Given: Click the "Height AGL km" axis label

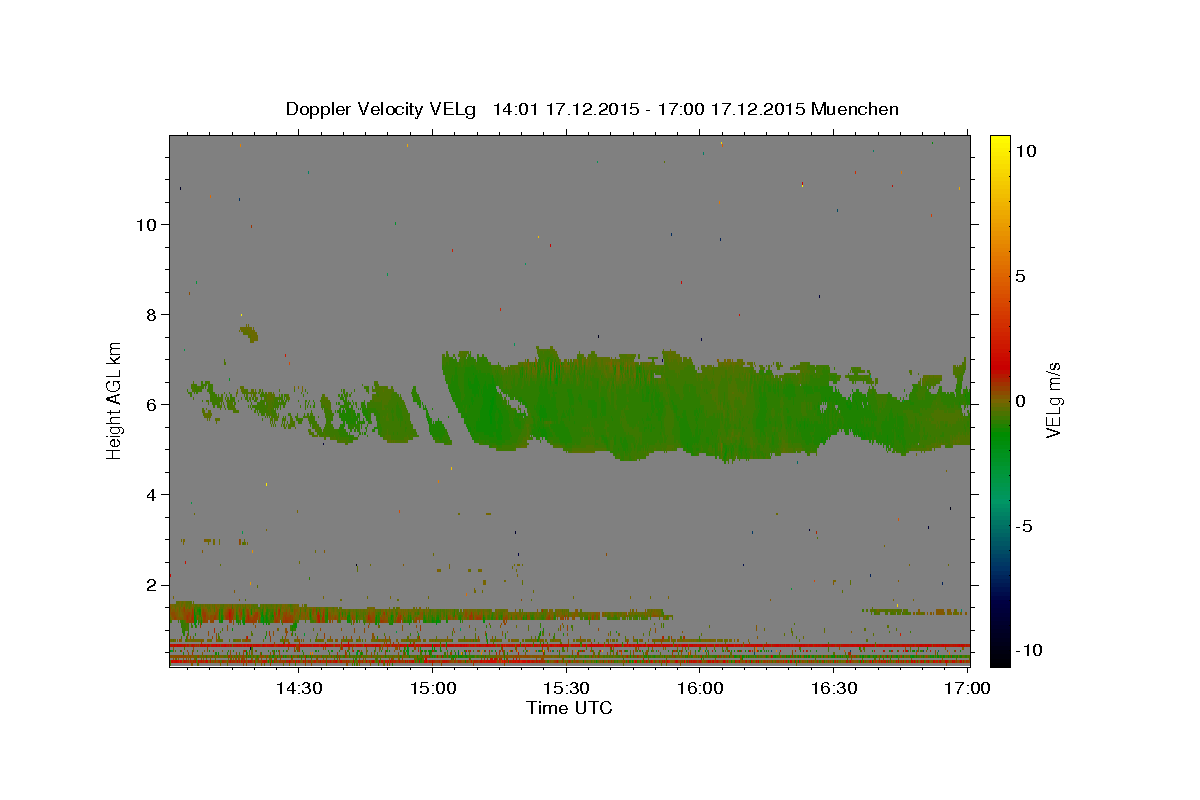Looking at the screenshot, I should 114,400.
